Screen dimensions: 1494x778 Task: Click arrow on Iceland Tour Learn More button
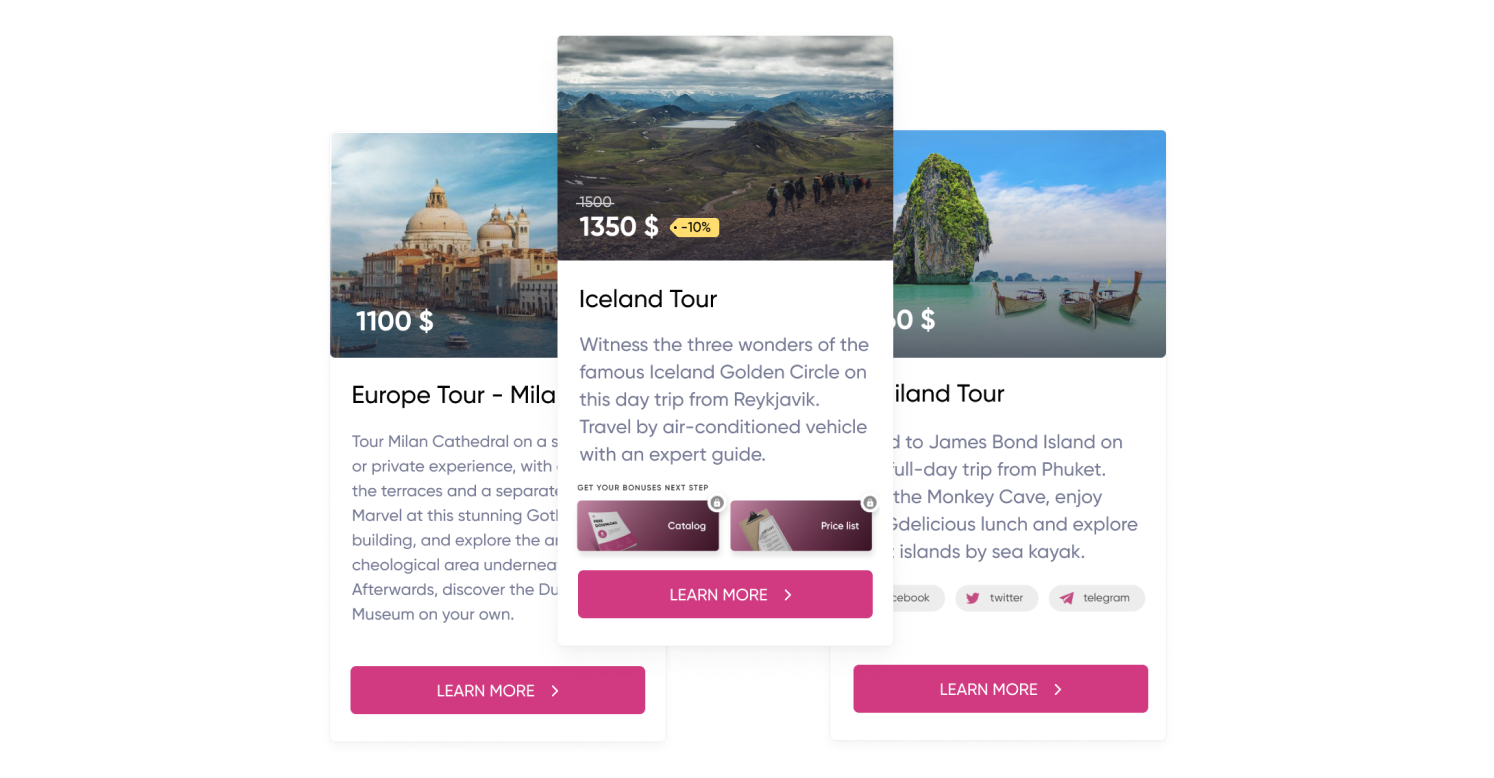coord(788,595)
